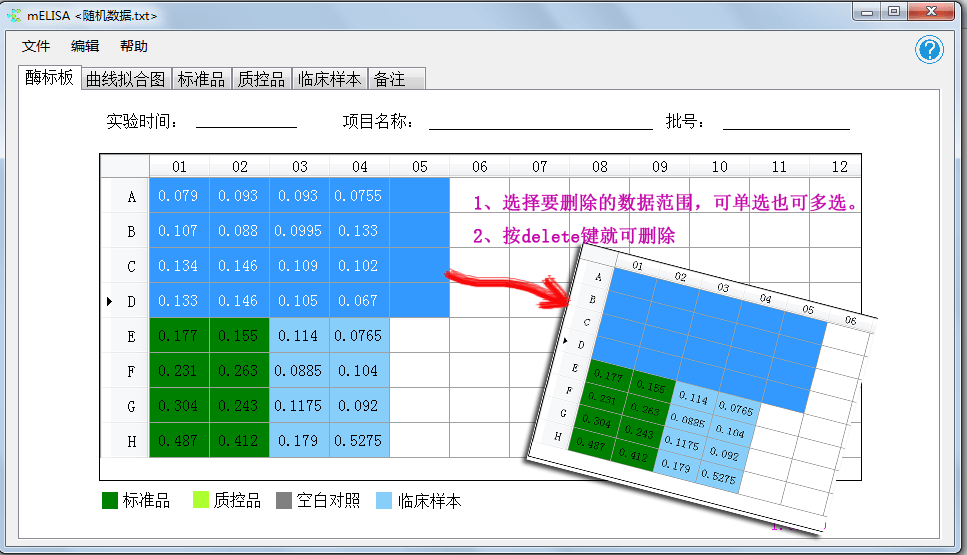Click cell D04 with value 0.067

[360, 301]
